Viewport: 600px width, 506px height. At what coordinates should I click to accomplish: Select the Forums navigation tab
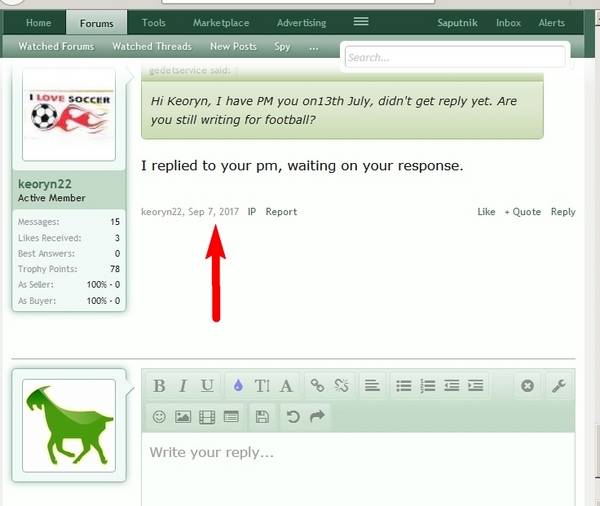coord(97,23)
